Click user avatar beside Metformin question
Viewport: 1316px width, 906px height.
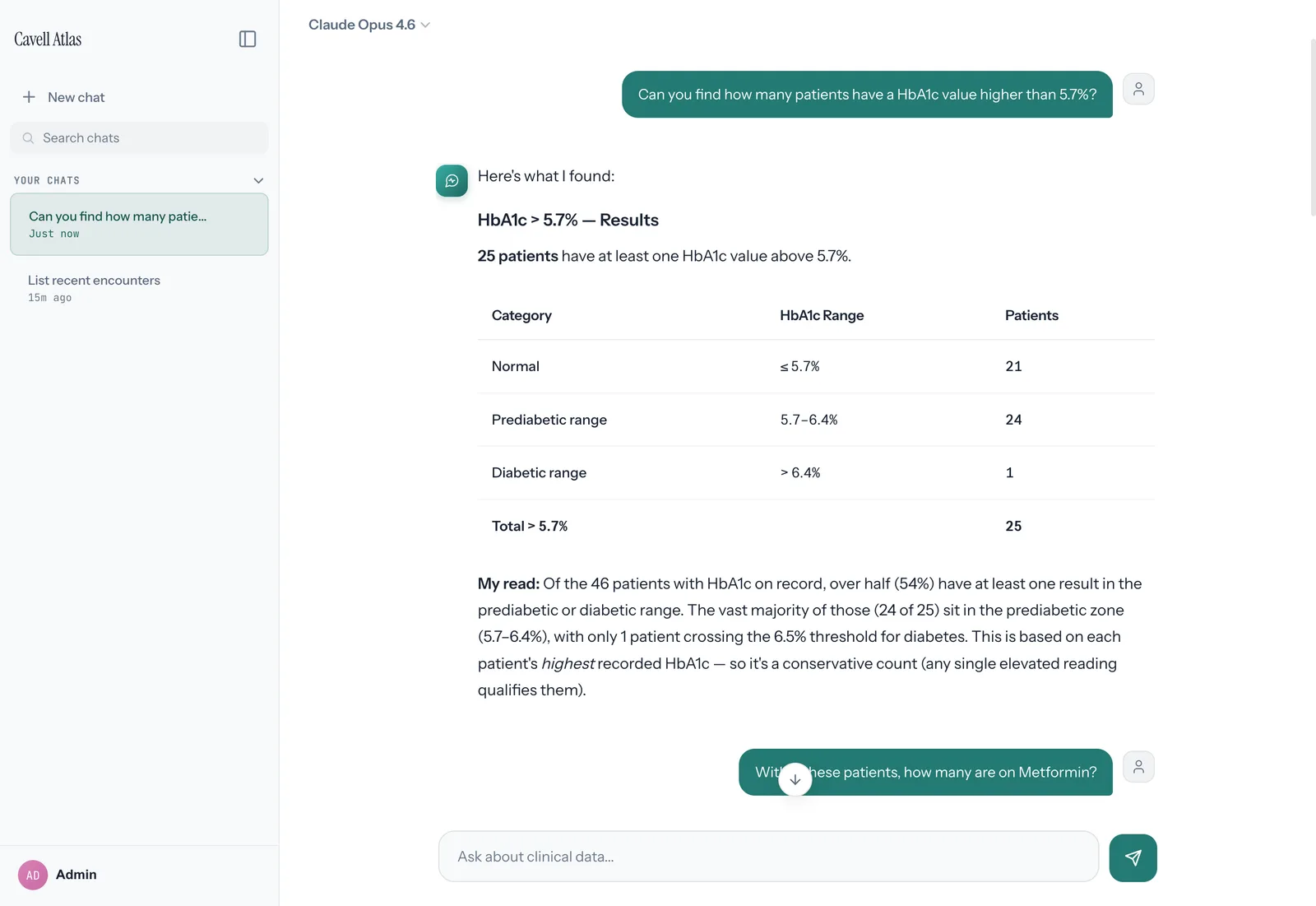[x=1138, y=767]
